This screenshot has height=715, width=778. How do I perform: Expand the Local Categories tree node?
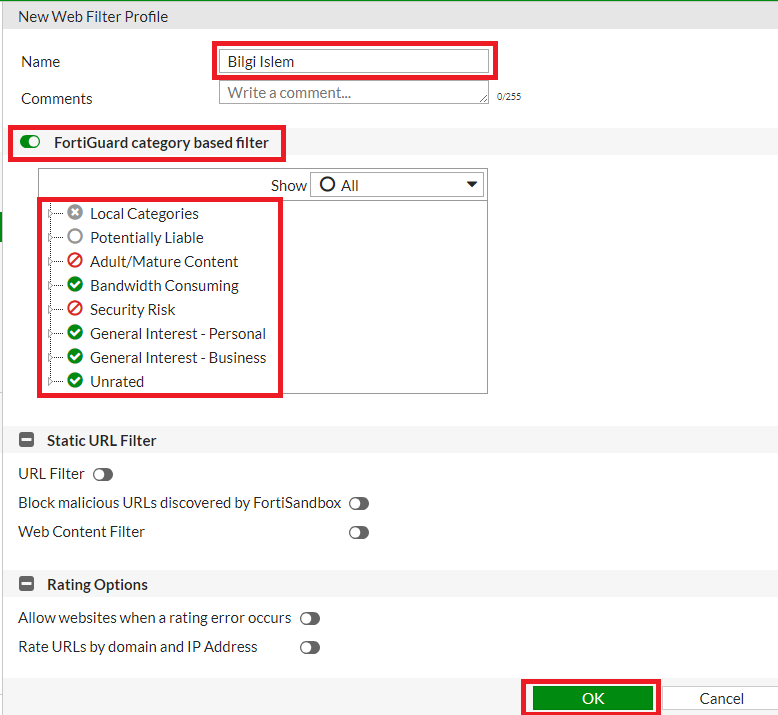pyautogui.click(x=50, y=213)
